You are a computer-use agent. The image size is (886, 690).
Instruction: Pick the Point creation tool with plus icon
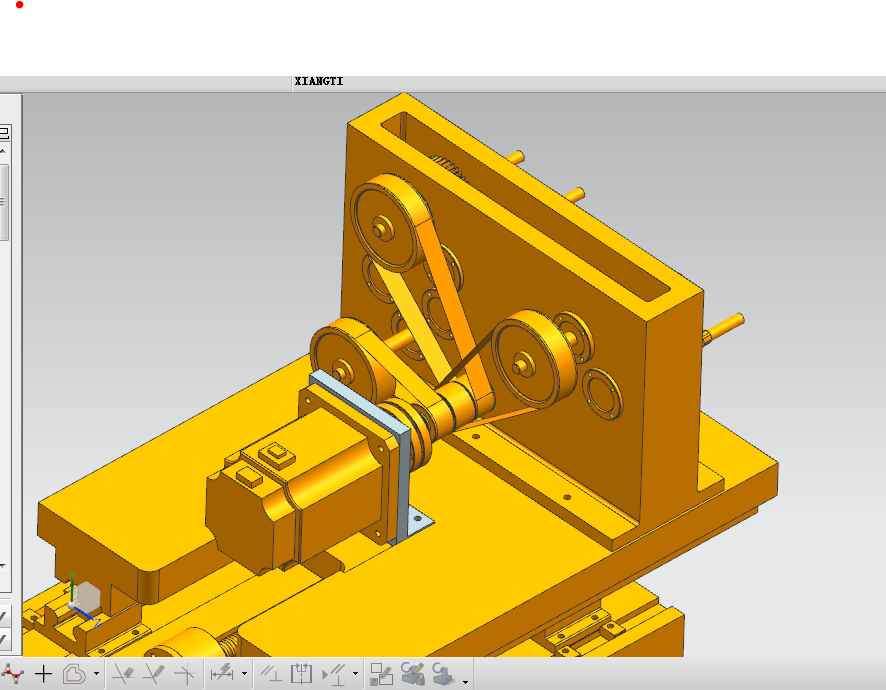point(44,674)
